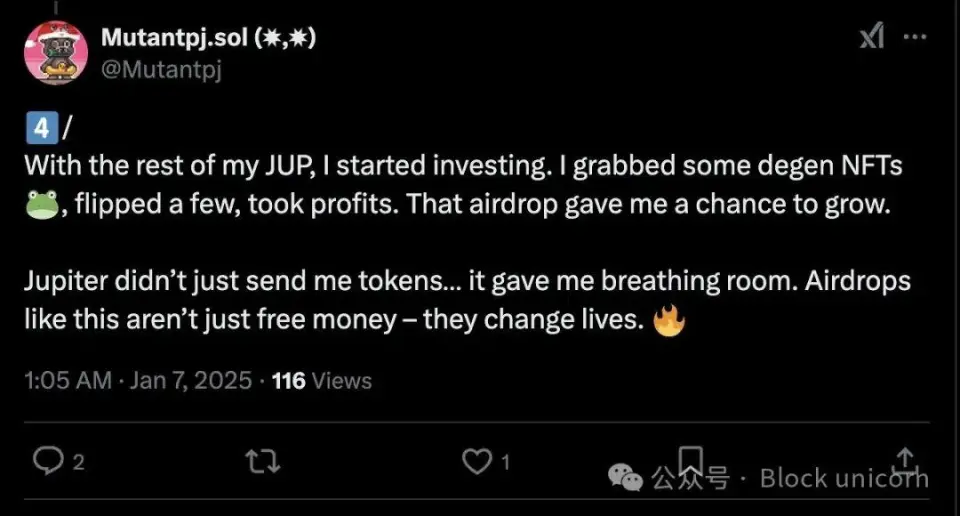
Task: Share the post using the share icon
Action: coord(905,459)
